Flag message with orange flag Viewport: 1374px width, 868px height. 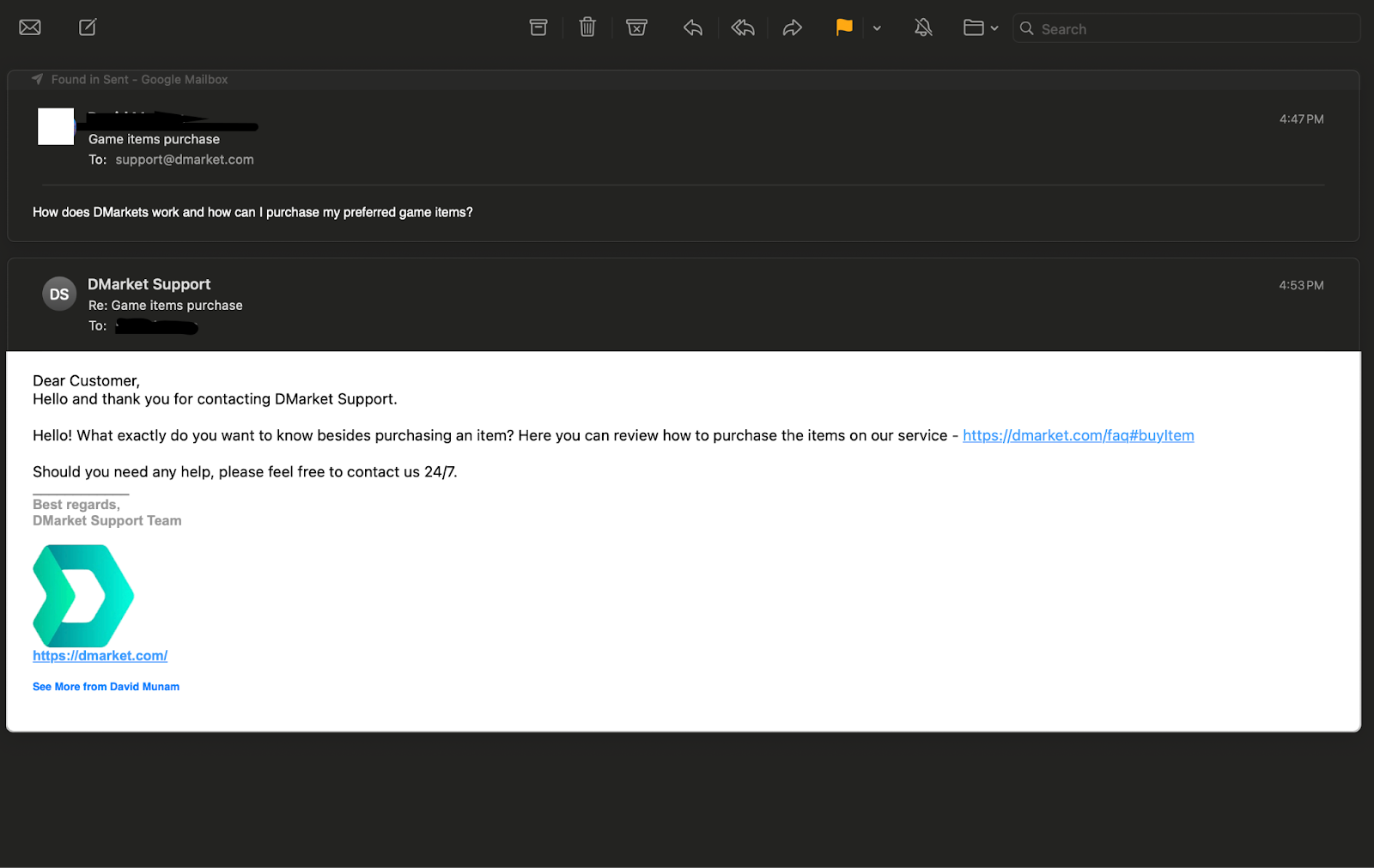coord(844,27)
